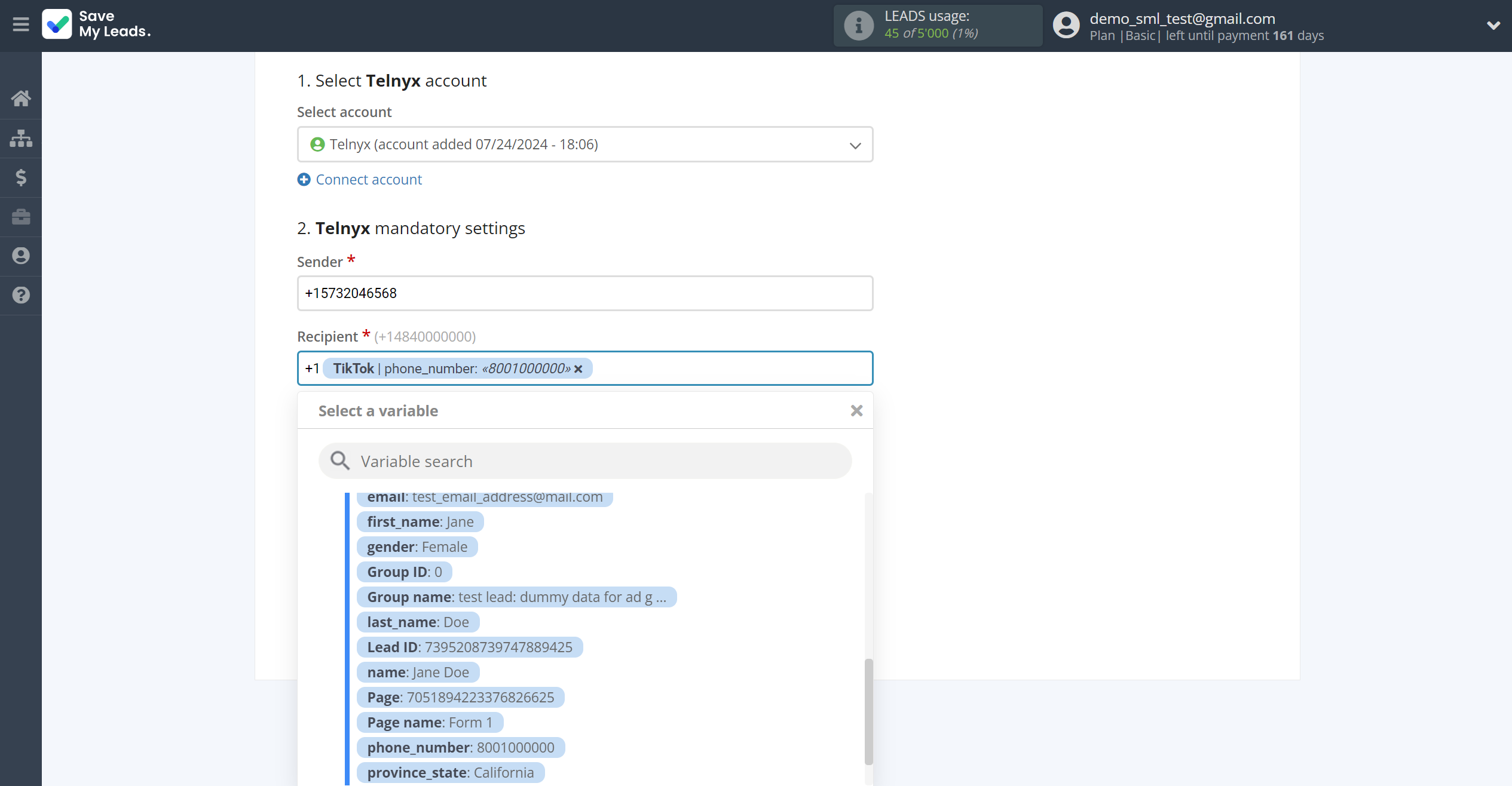Select variable first_name: Jane
The image size is (1512, 786).
(x=420, y=522)
